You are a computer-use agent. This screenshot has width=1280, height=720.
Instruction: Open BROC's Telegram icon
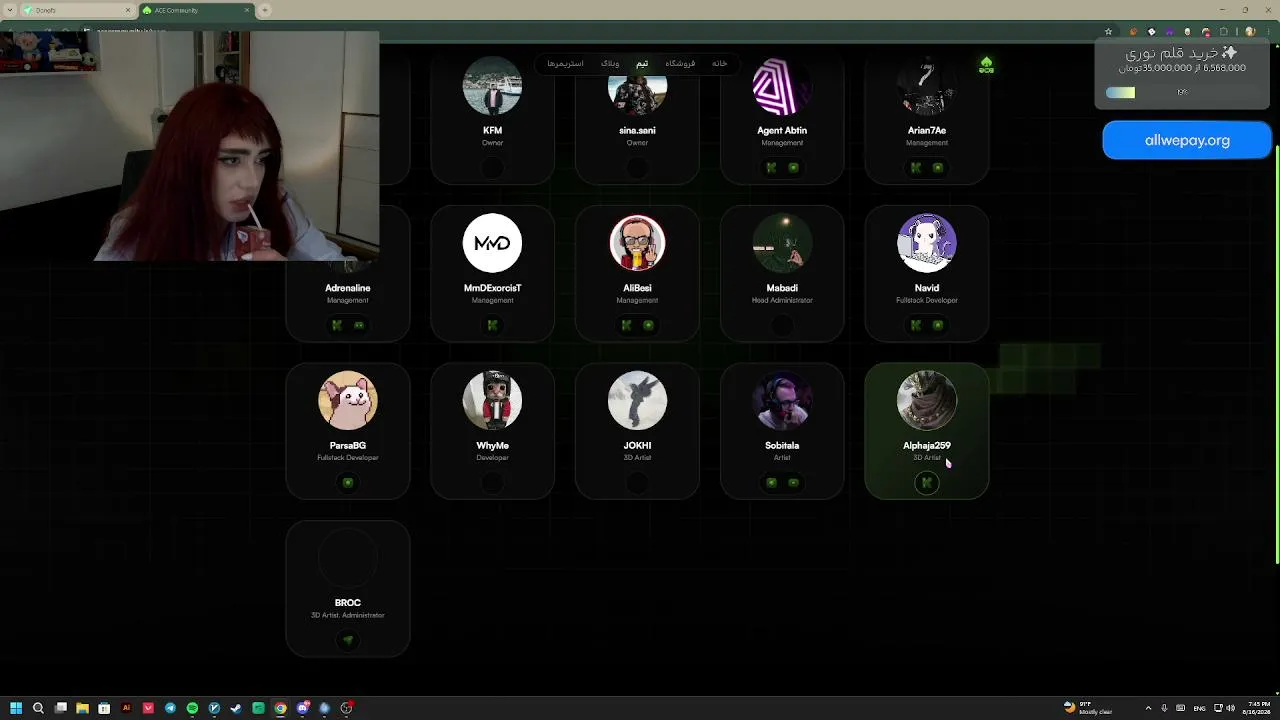[x=348, y=640]
